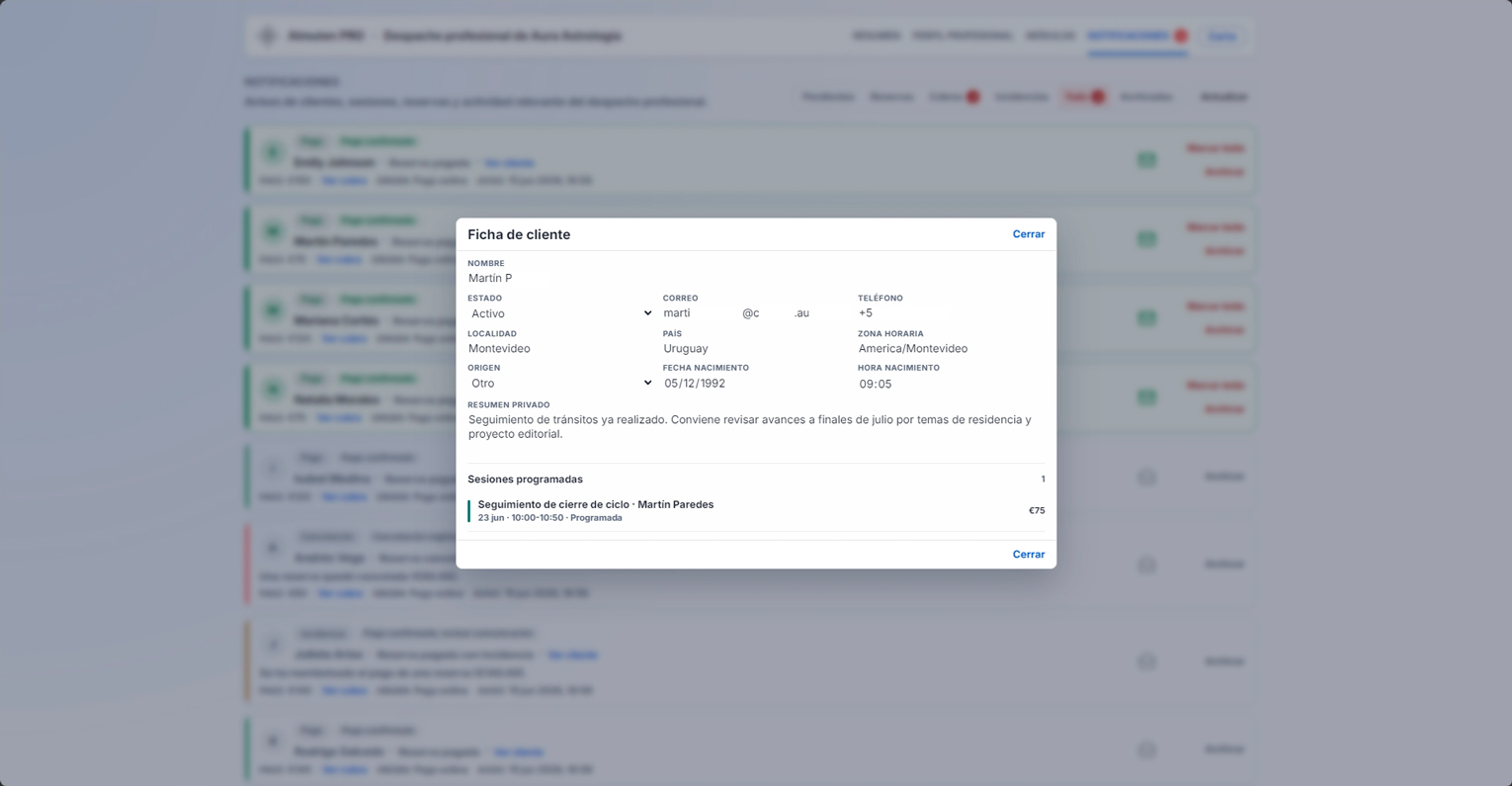This screenshot has height=786, width=1512.
Task: Edit the Localidad field with Montevideo
Action: click(x=560, y=348)
